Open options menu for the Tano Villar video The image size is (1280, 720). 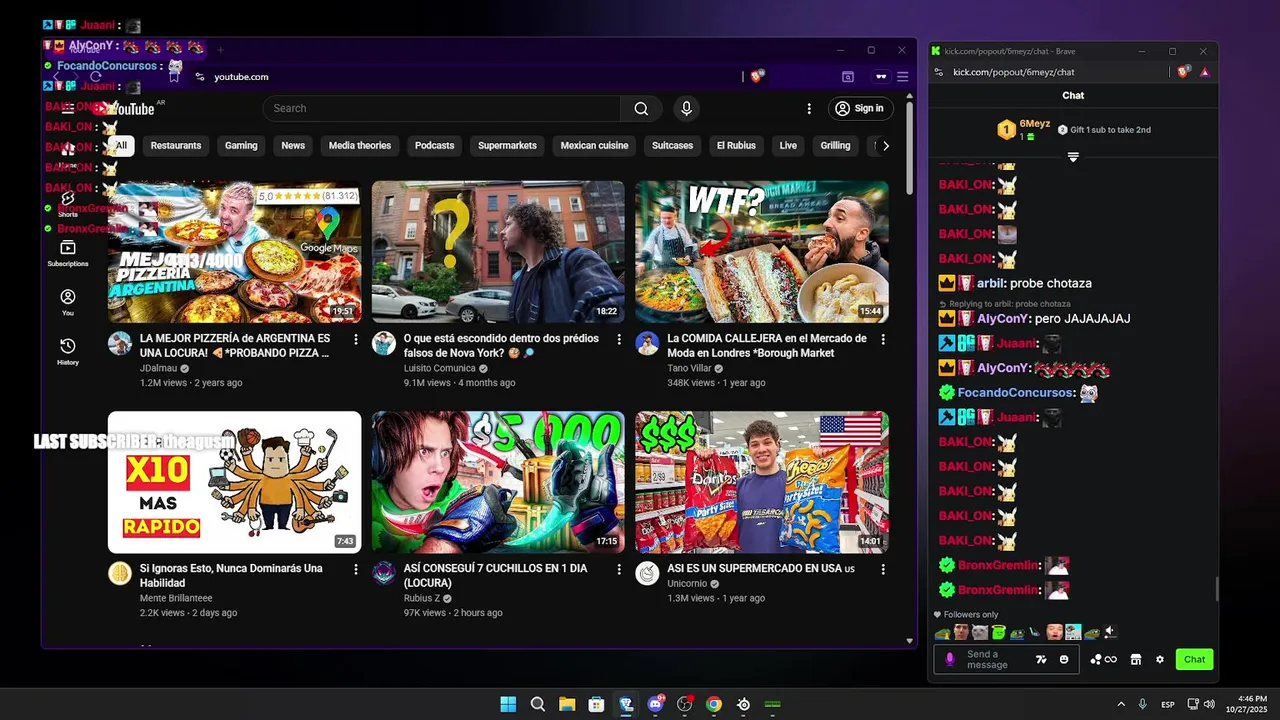883,340
